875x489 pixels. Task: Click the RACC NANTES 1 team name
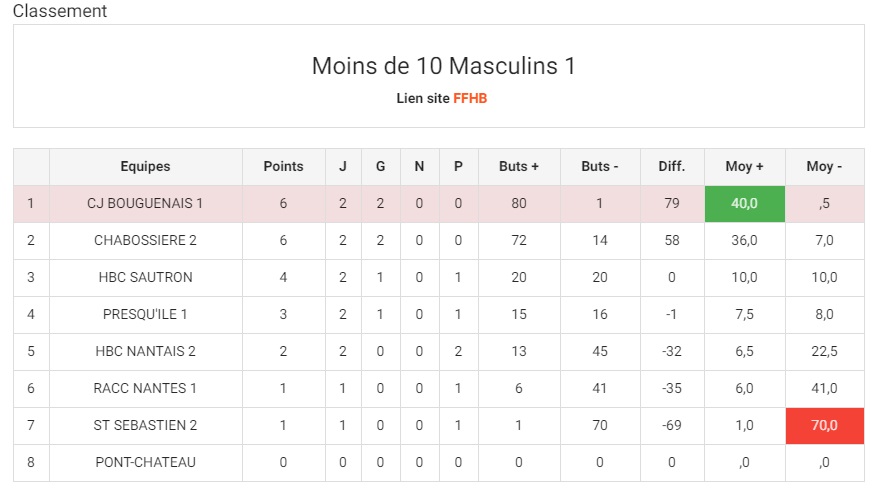click(x=145, y=388)
